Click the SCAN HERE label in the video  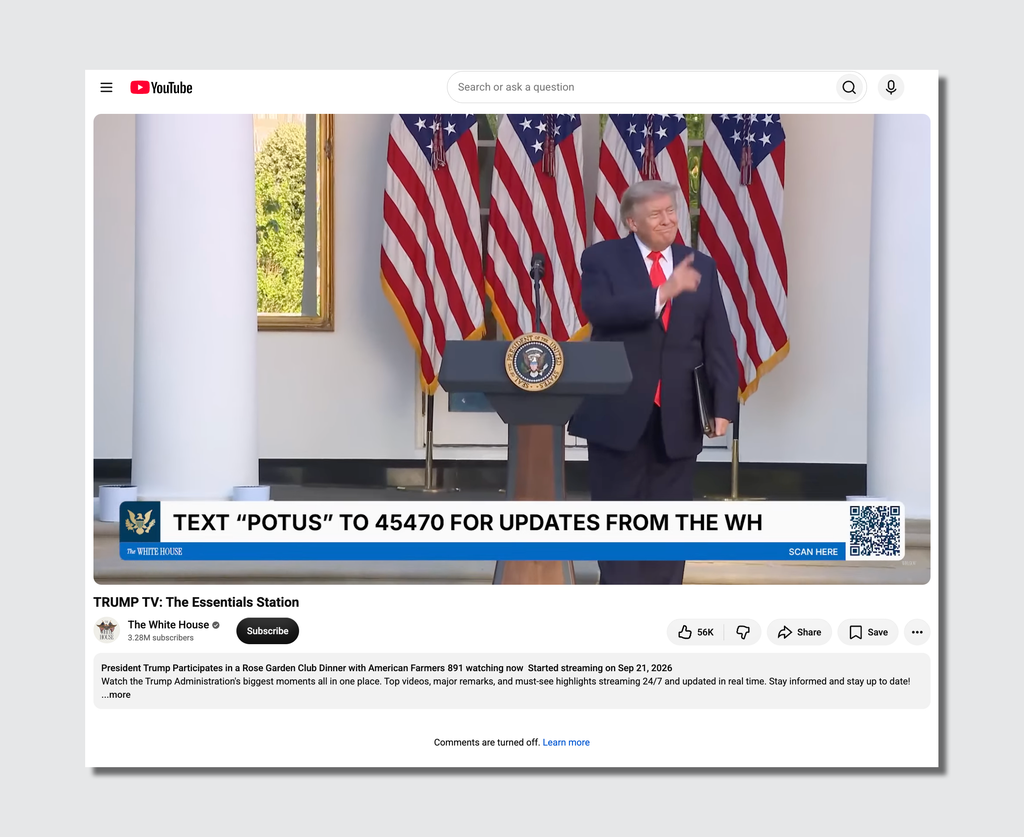tap(813, 552)
